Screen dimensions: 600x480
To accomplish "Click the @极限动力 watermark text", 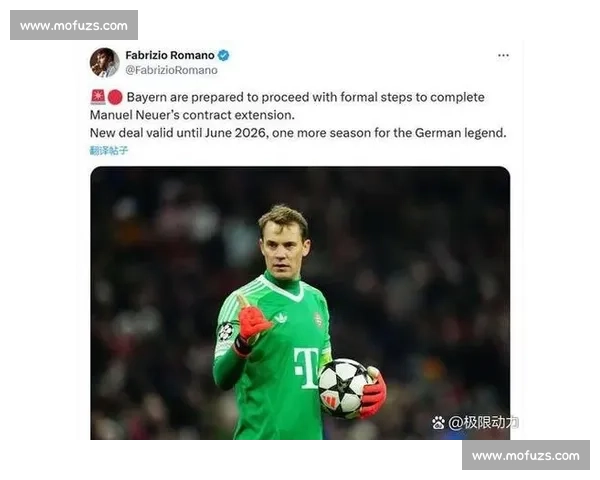I will click(483, 423).
